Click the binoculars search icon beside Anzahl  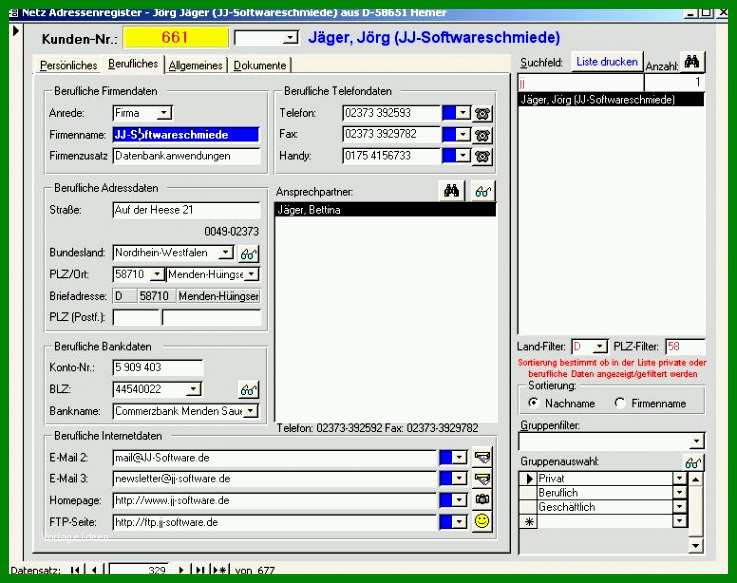click(x=692, y=62)
